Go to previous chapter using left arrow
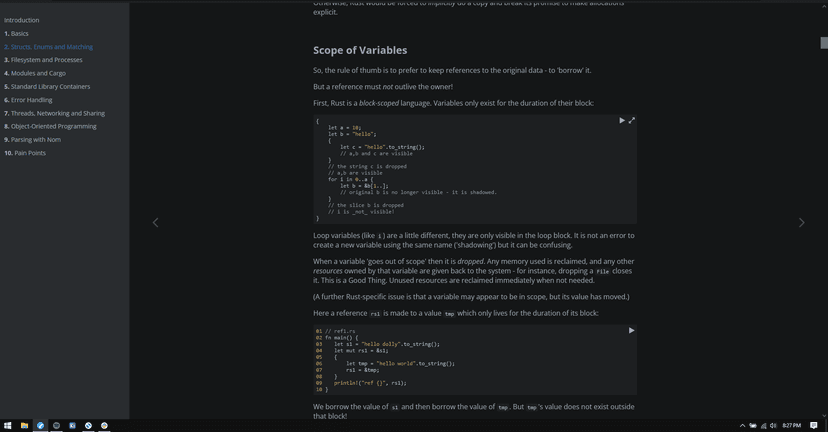Screen dimensions: 828x432 point(155,222)
